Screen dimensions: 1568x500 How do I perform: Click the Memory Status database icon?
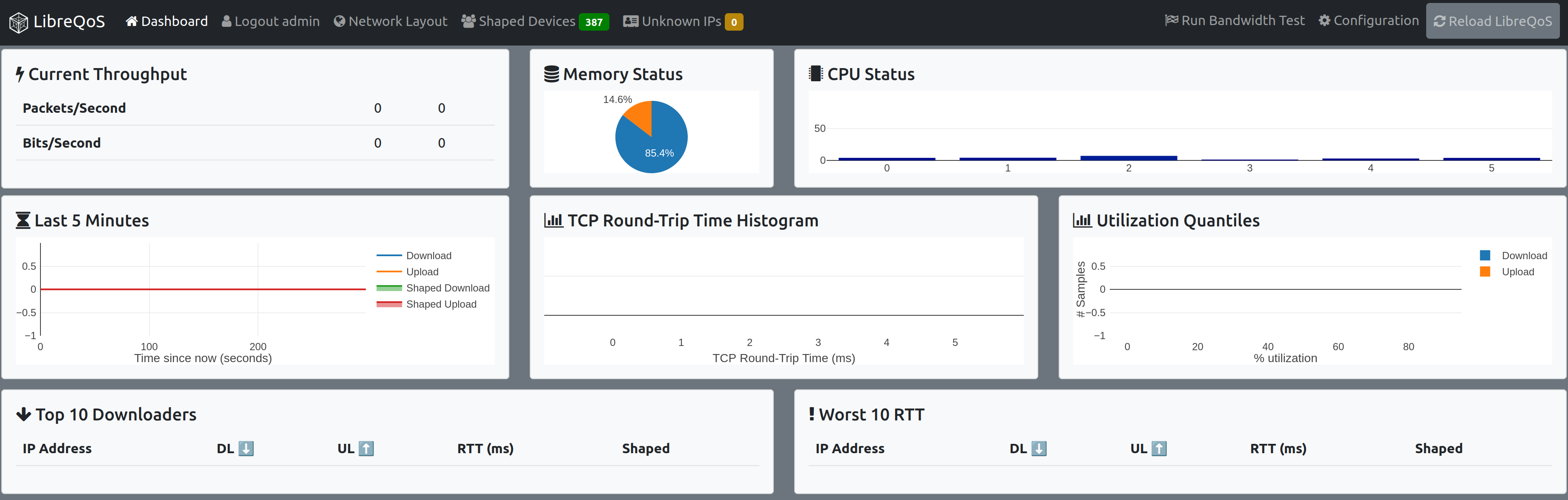point(551,73)
